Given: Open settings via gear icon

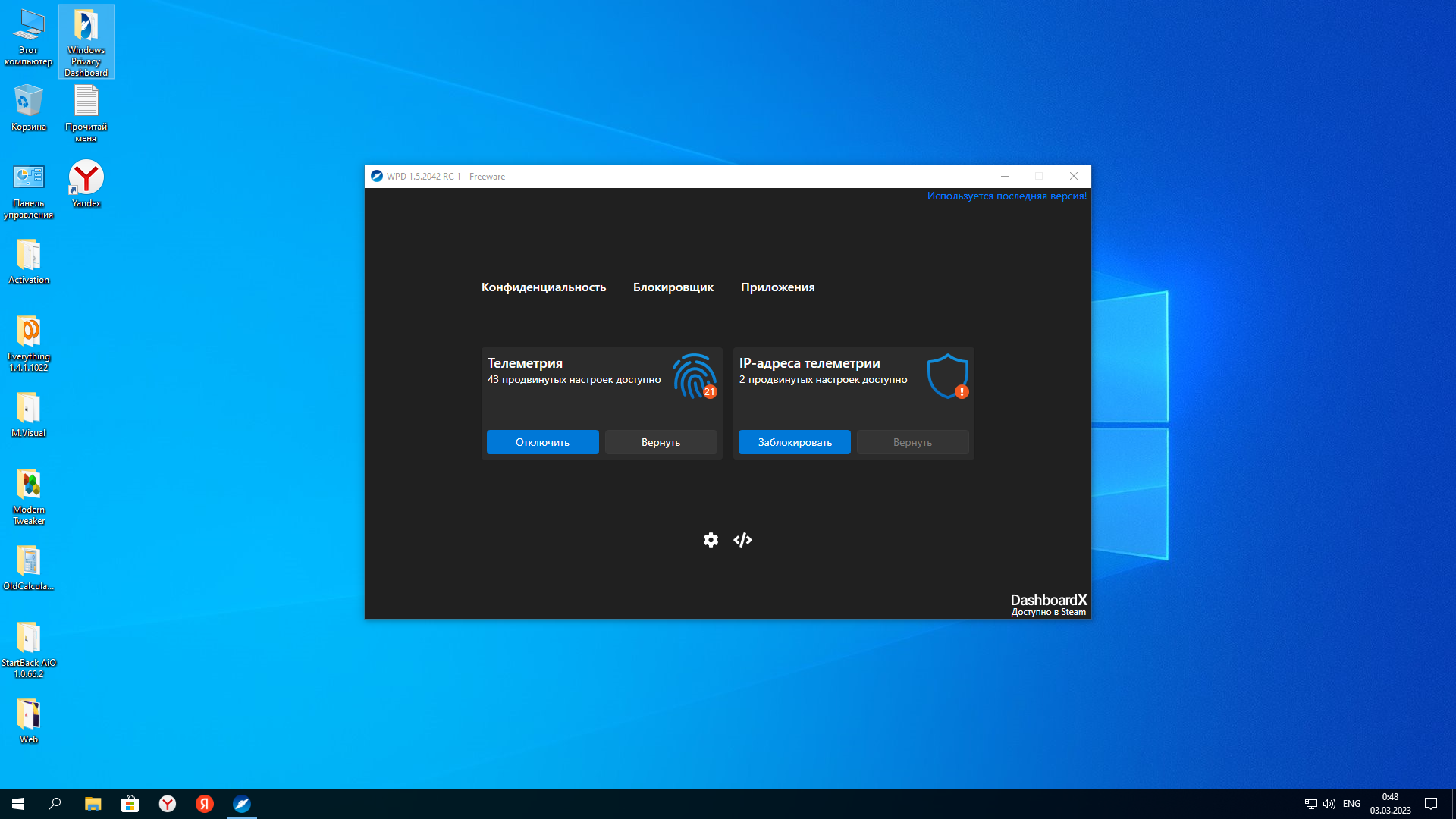Looking at the screenshot, I should (711, 540).
